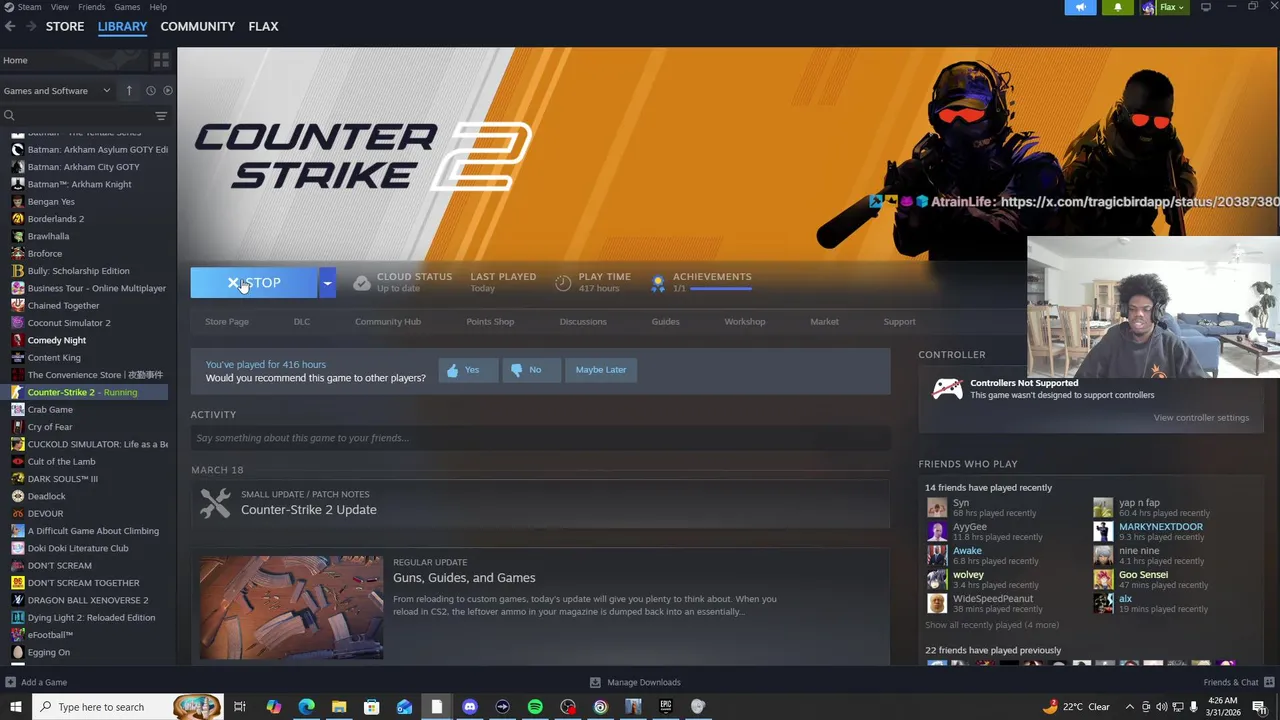Click the activity status text field

coord(540,438)
